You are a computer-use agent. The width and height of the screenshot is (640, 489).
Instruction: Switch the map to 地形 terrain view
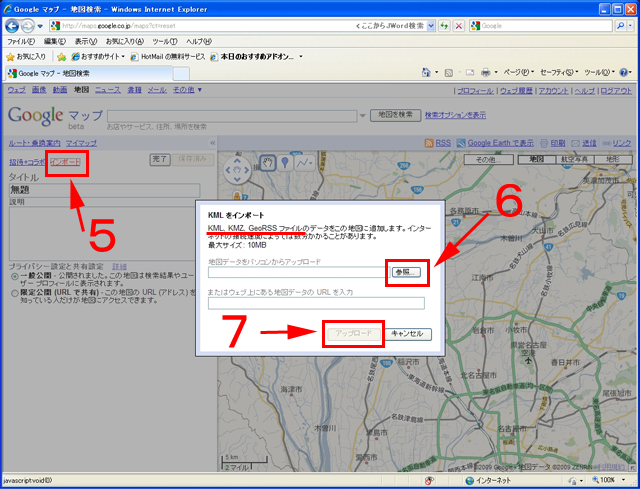[613, 160]
